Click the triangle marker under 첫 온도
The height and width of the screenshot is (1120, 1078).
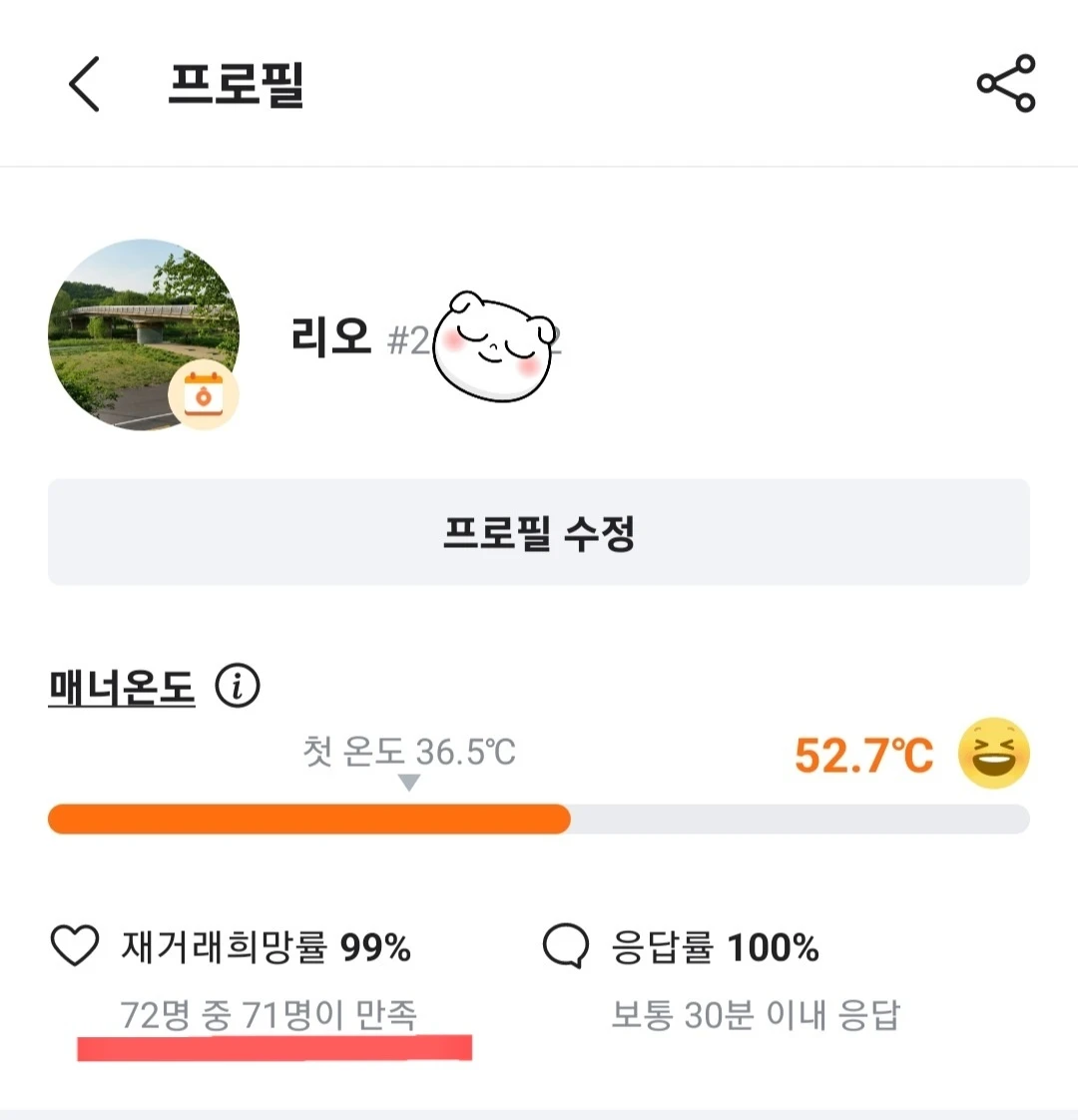coord(408,784)
